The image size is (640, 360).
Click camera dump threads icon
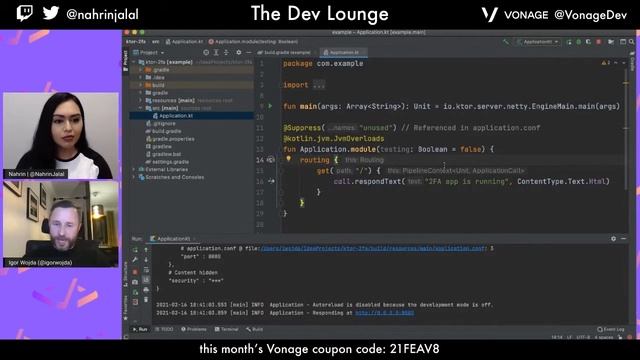pyautogui.click(x=136, y=282)
